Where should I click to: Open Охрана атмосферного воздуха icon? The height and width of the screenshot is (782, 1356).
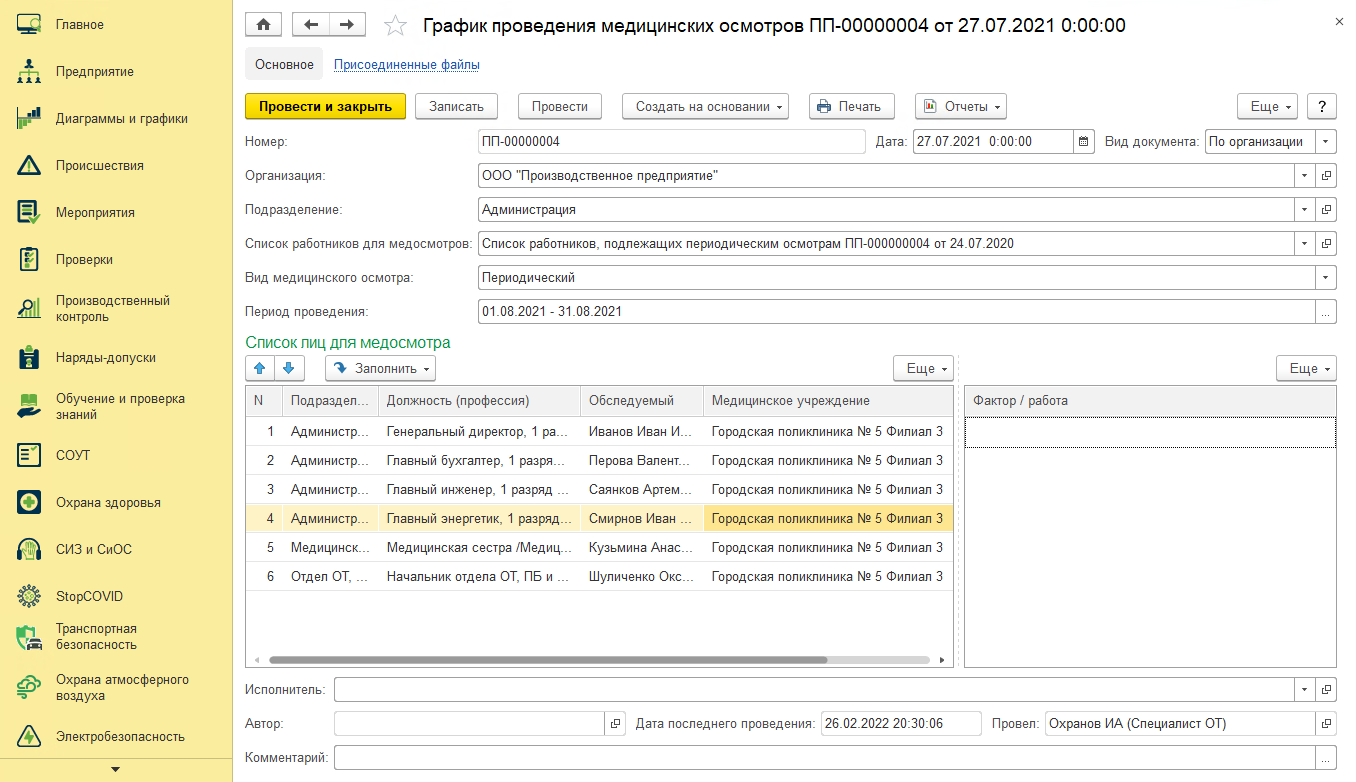point(29,687)
